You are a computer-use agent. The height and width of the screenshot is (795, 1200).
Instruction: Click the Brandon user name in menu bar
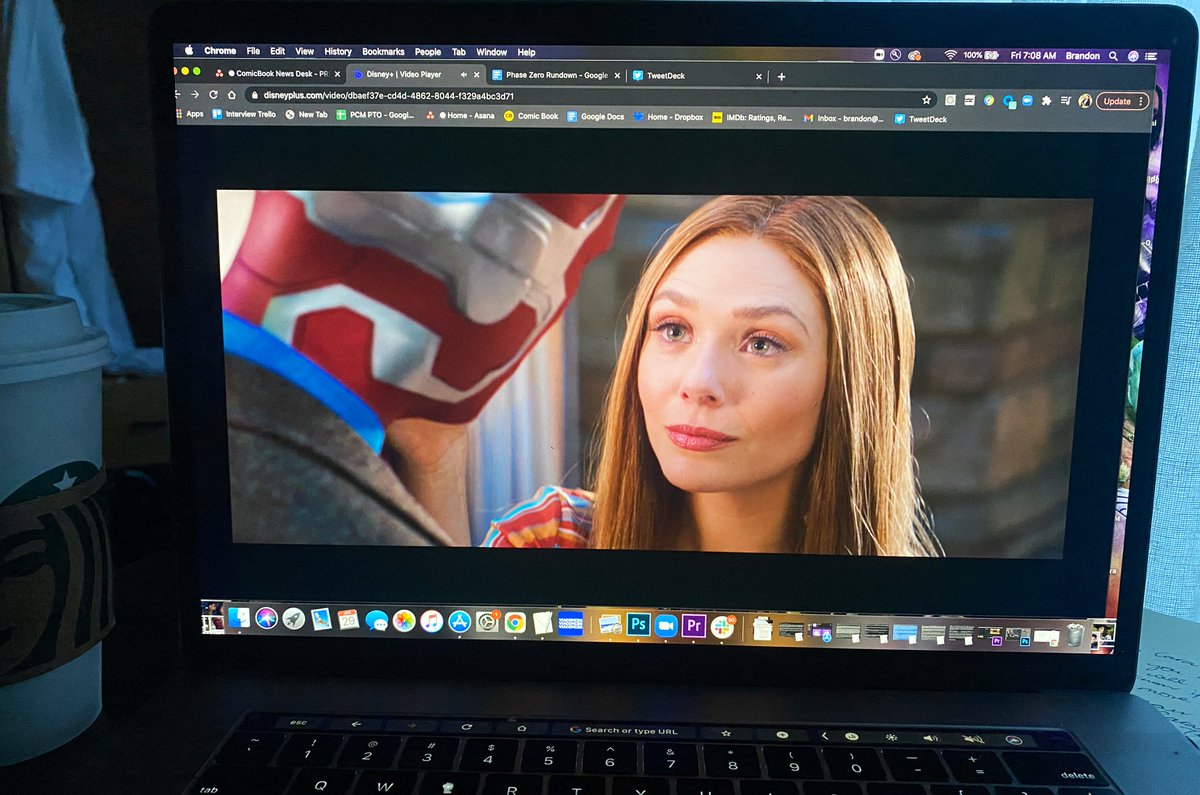click(x=1083, y=56)
